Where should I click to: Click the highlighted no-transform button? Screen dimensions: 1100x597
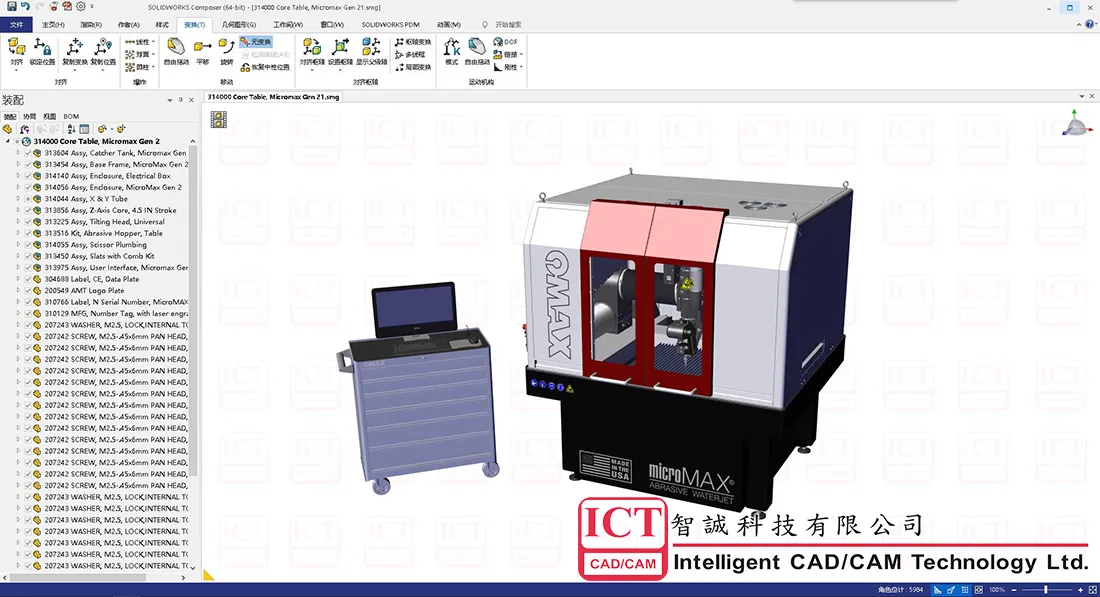(255, 42)
